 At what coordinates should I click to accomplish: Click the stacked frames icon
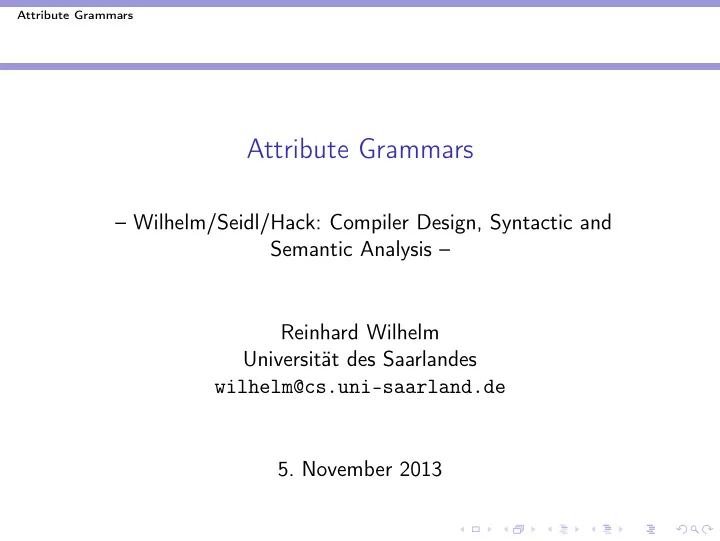coord(518,529)
